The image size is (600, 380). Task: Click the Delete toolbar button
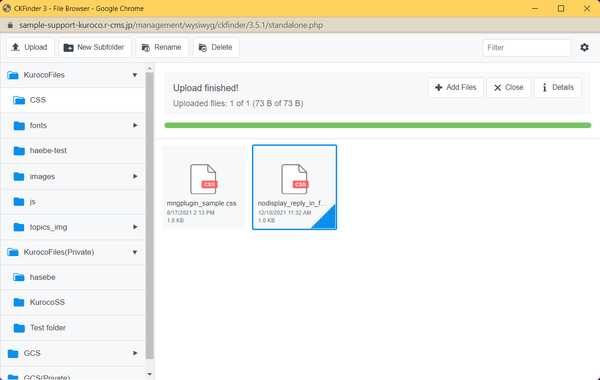(216, 47)
